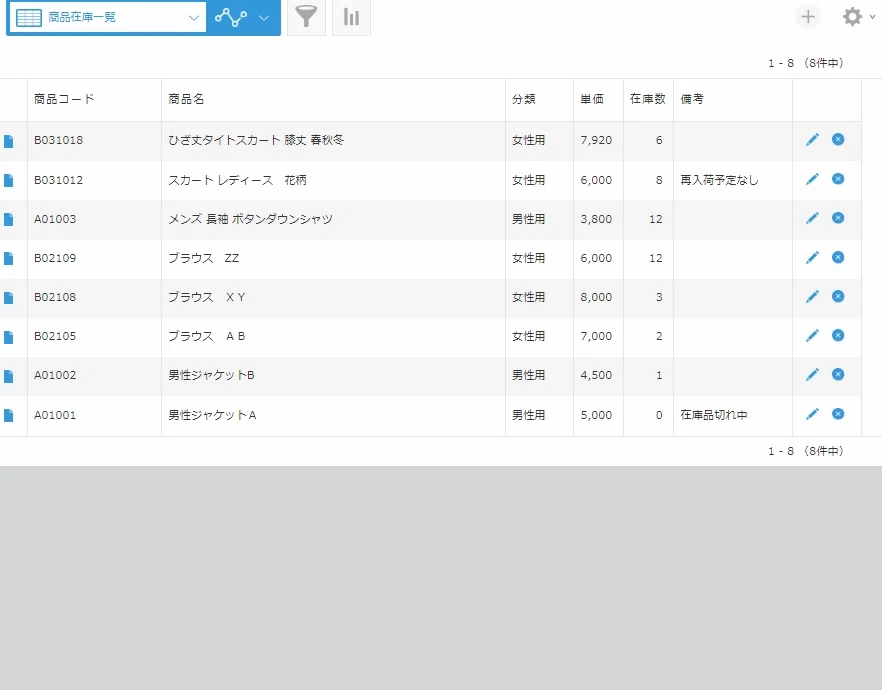Select product name ブラウス A B
This screenshot has height=690, width=882.
pyautogui.click(x=207, y=336)
